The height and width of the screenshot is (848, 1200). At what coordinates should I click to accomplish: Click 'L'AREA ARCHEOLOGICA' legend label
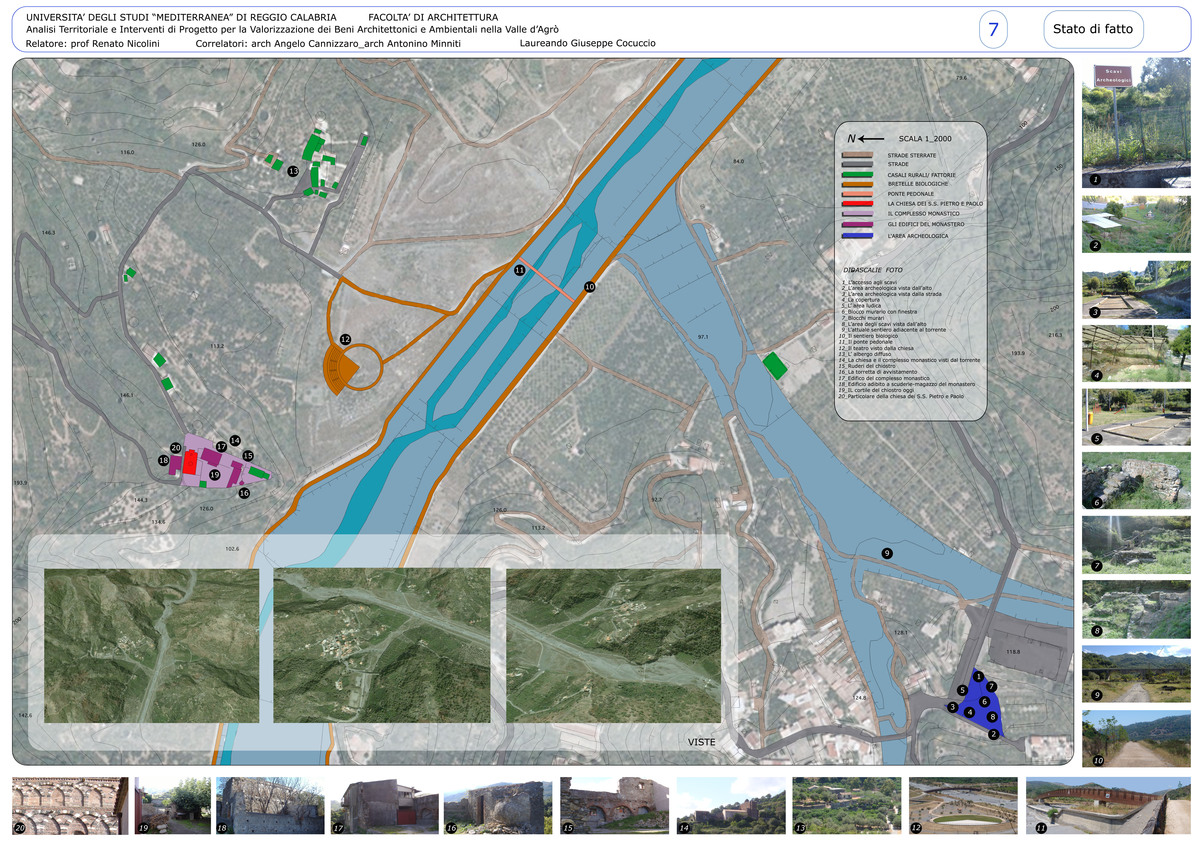[918, 236]
